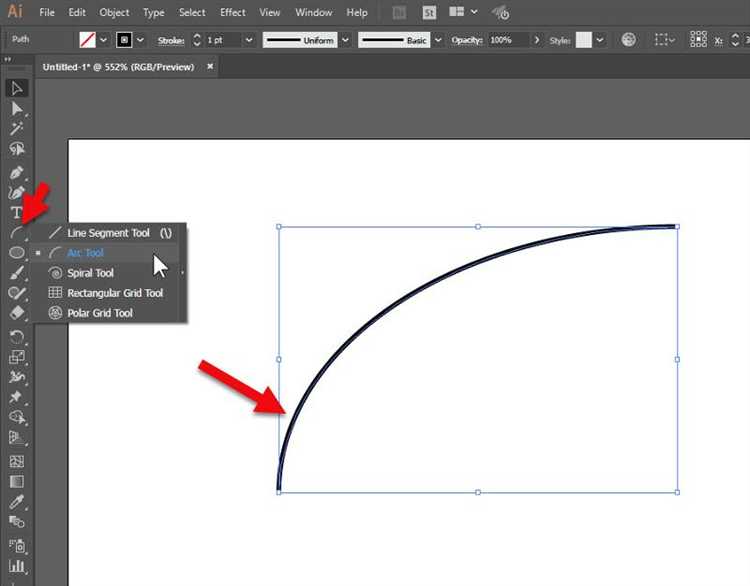Select the Magic Wand tool
The width and height of the screenshot is (750, 586).
[17, 128]
